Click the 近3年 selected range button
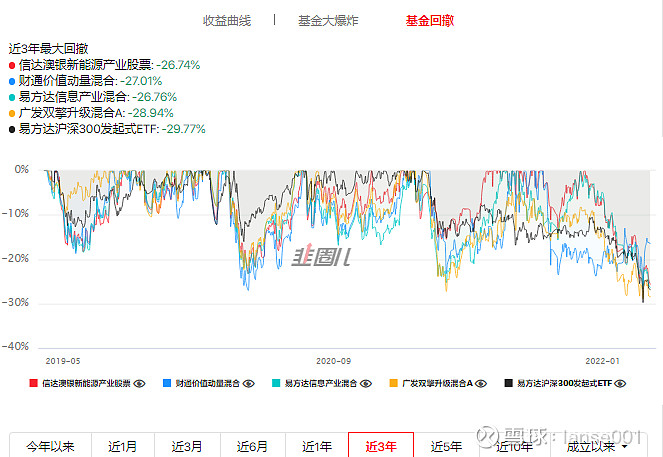The image size is (663, 457). pyautogui.click(x=381, y=446)
